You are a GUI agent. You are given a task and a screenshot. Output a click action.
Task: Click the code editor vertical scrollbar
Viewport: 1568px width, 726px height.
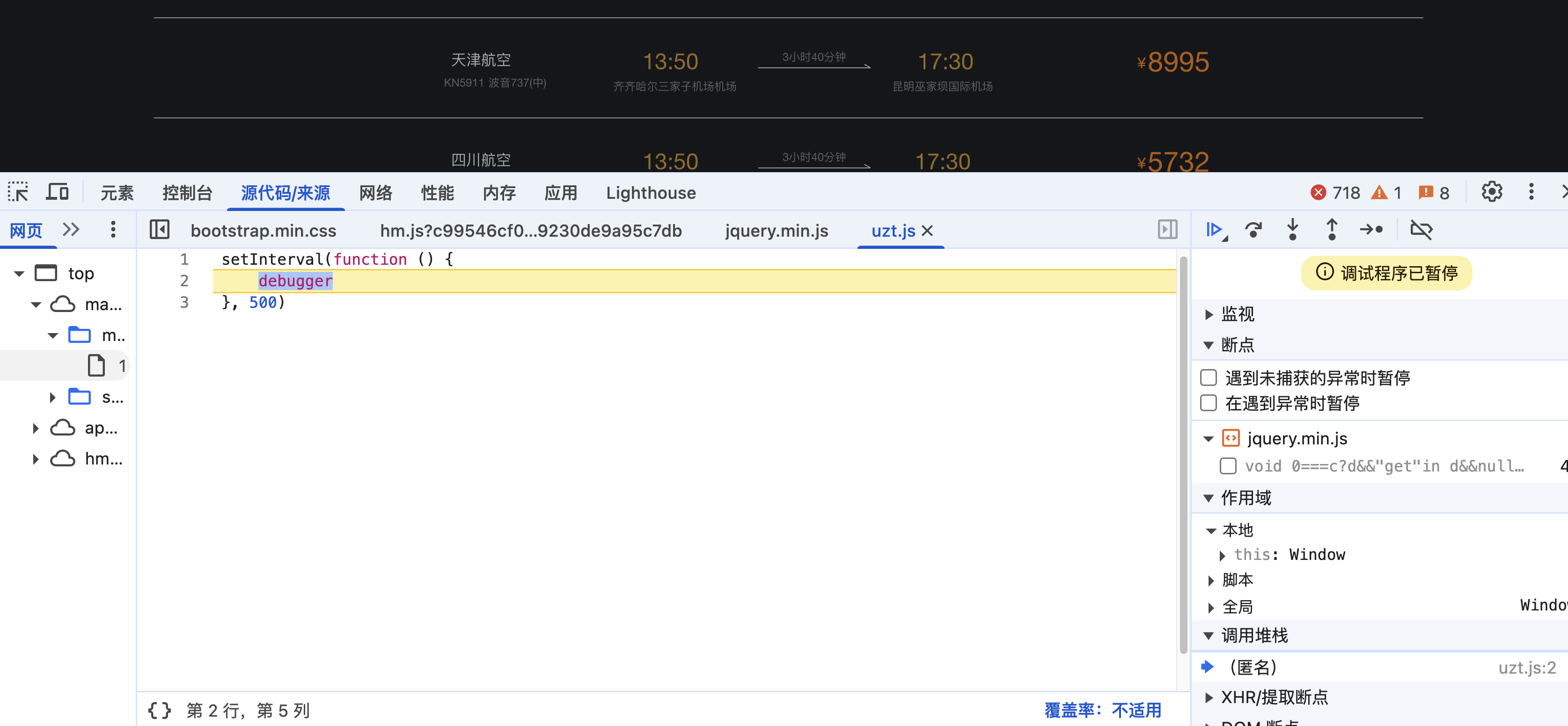tap(1183, 457)
